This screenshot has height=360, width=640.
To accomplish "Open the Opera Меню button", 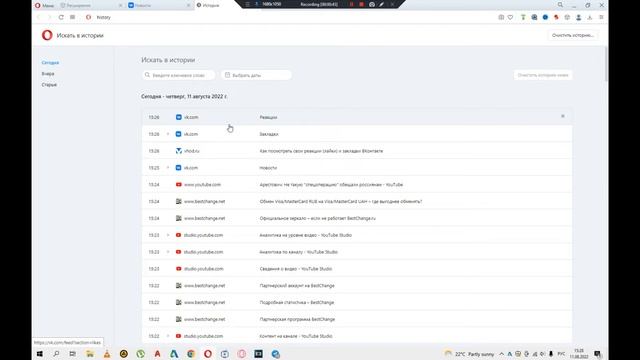I will point(44,5).
